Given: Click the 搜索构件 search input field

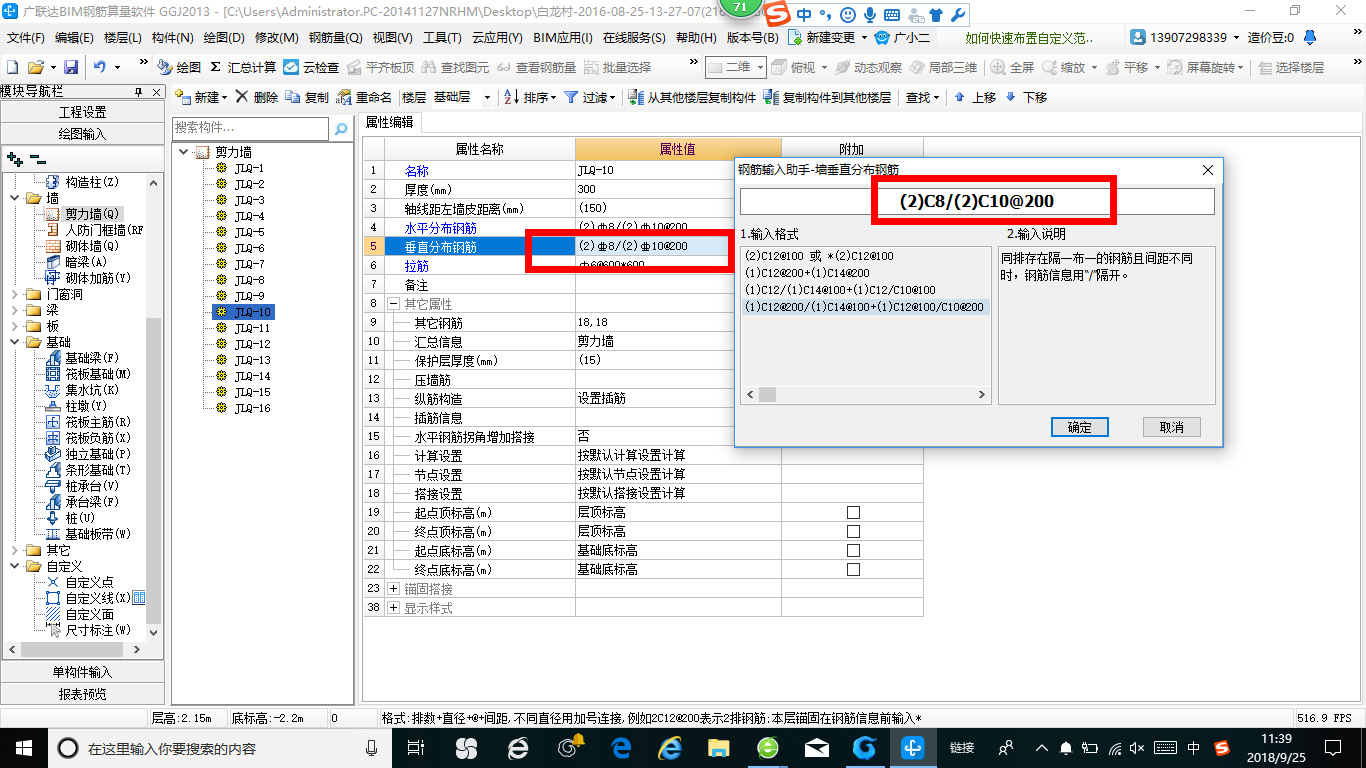Looking at the screenshot, I should (250, 128).
